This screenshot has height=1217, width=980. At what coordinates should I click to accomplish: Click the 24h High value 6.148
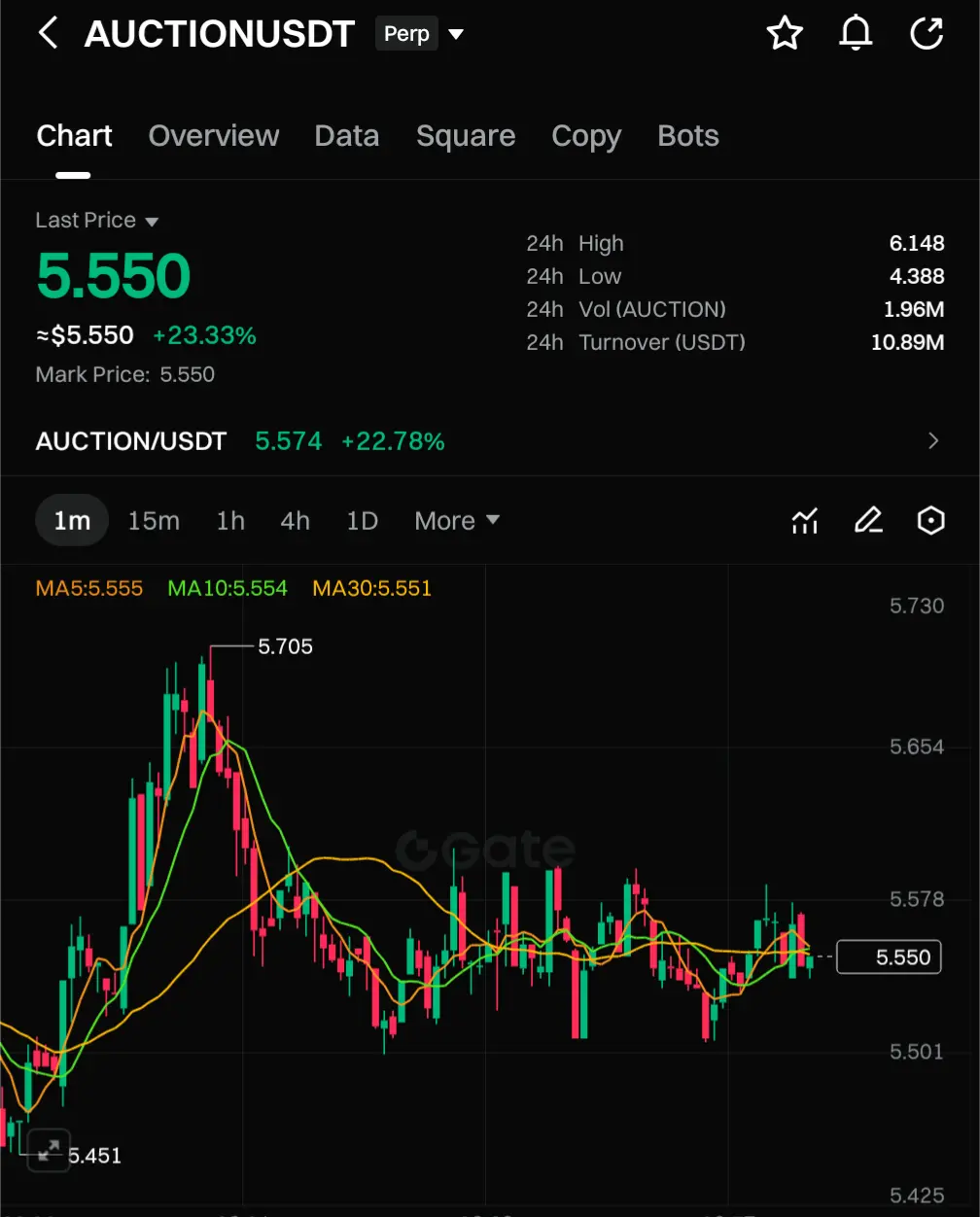[x=917, y=243]
